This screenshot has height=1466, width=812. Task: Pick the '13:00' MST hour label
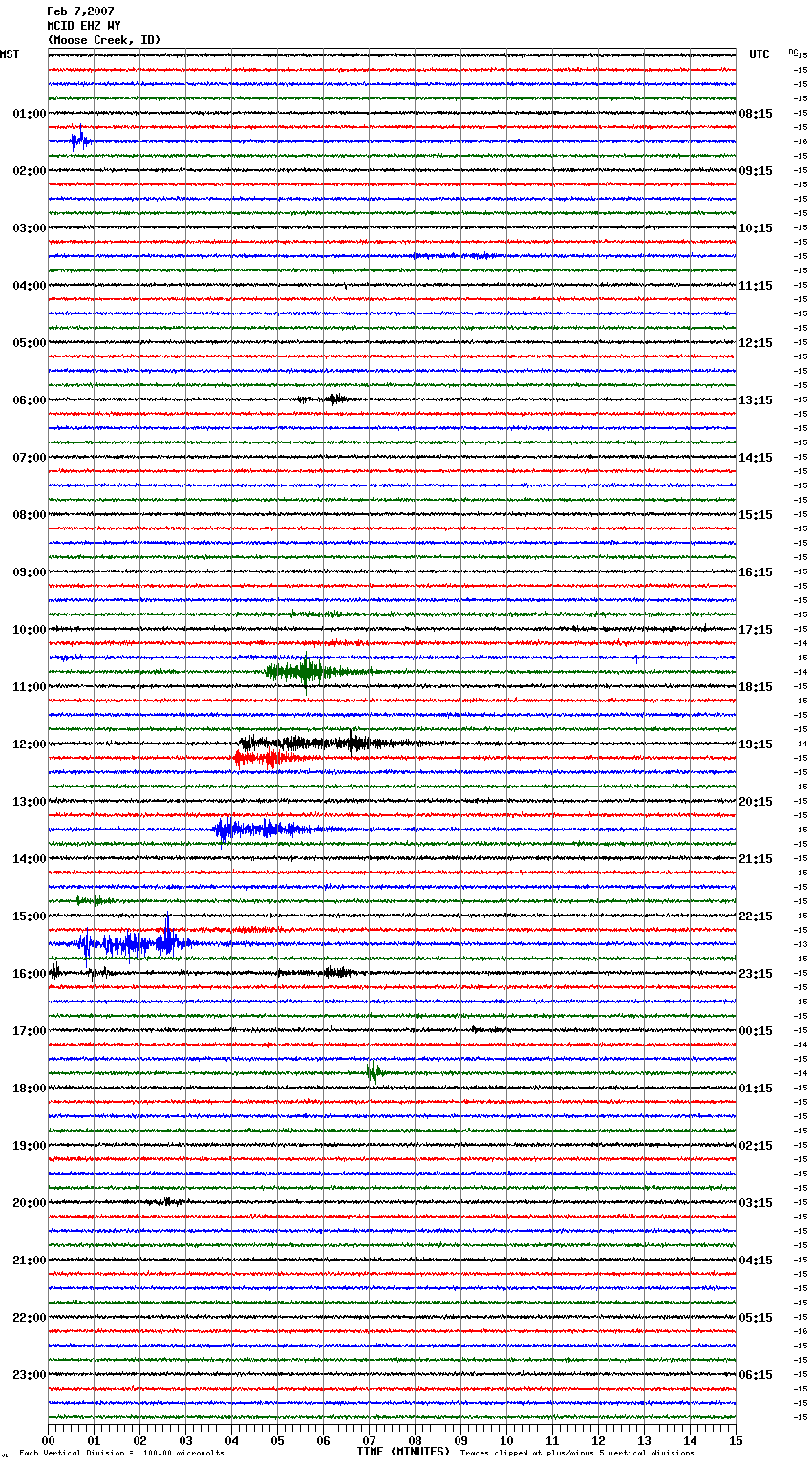[x=30, y=802]
